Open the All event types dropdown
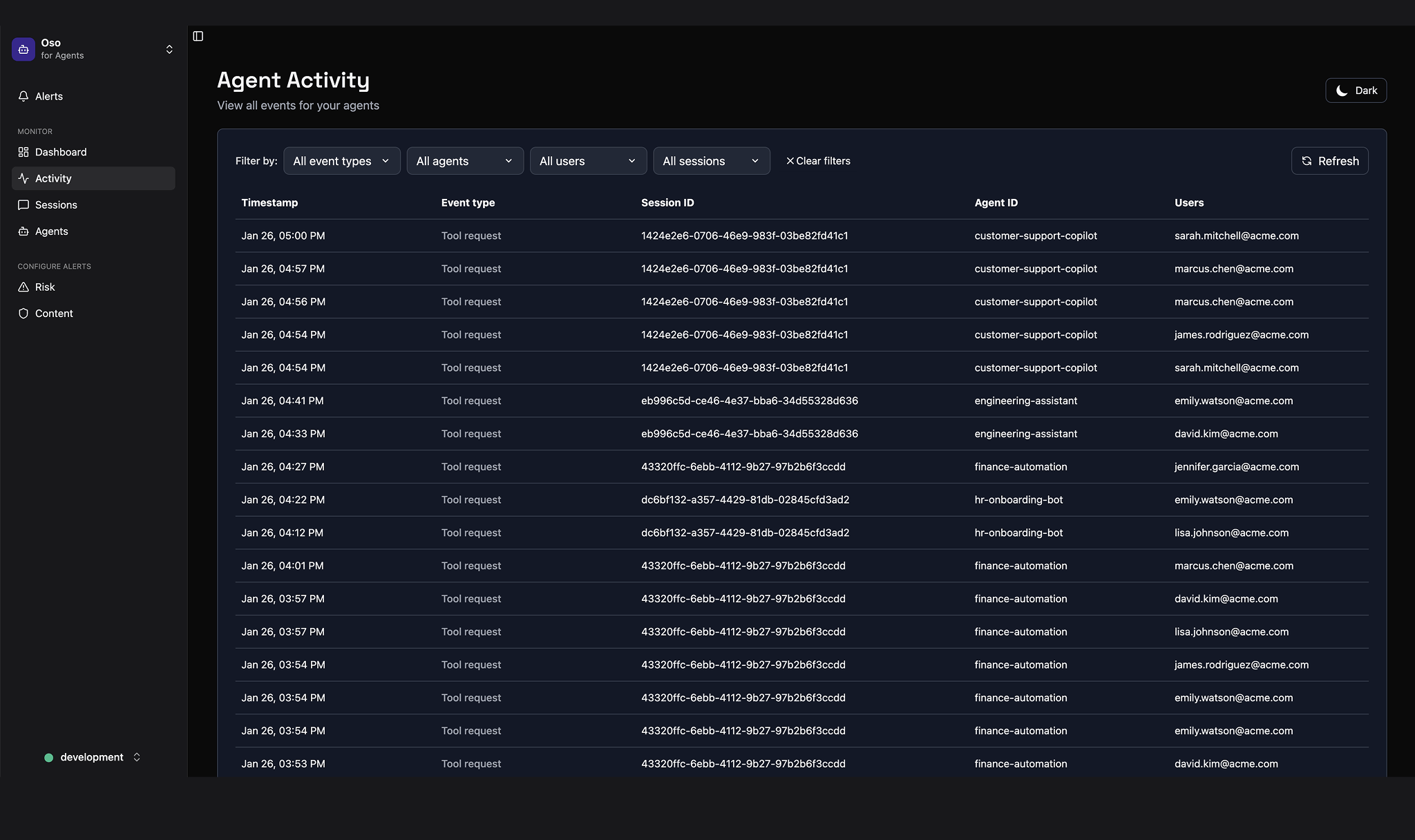Viewport: 1415px width, 840px height. click(x=341, y=160)
